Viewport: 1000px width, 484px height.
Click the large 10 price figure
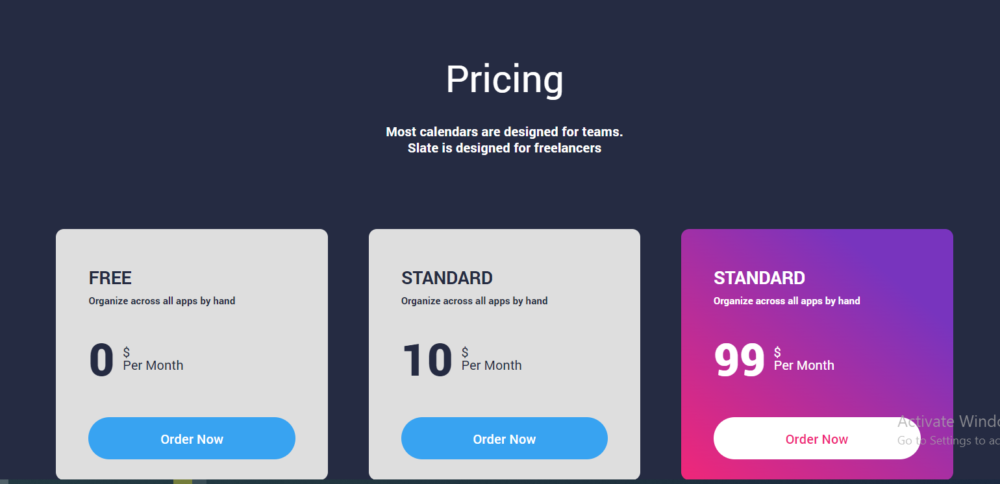coord(427,360)
